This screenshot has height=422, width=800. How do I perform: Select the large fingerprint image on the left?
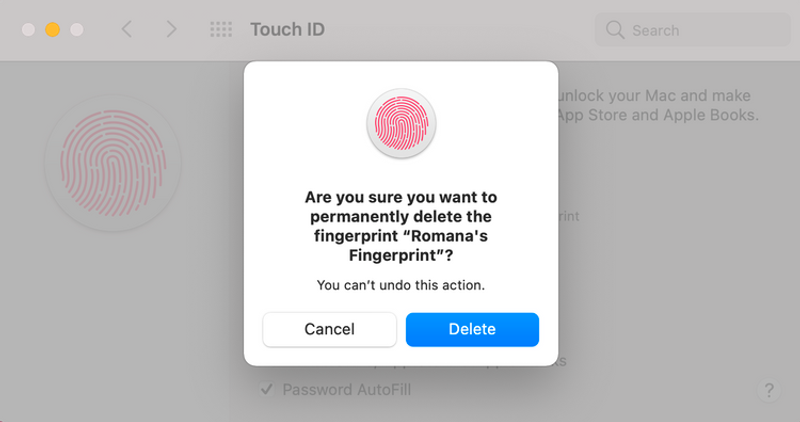coord(113,163)
